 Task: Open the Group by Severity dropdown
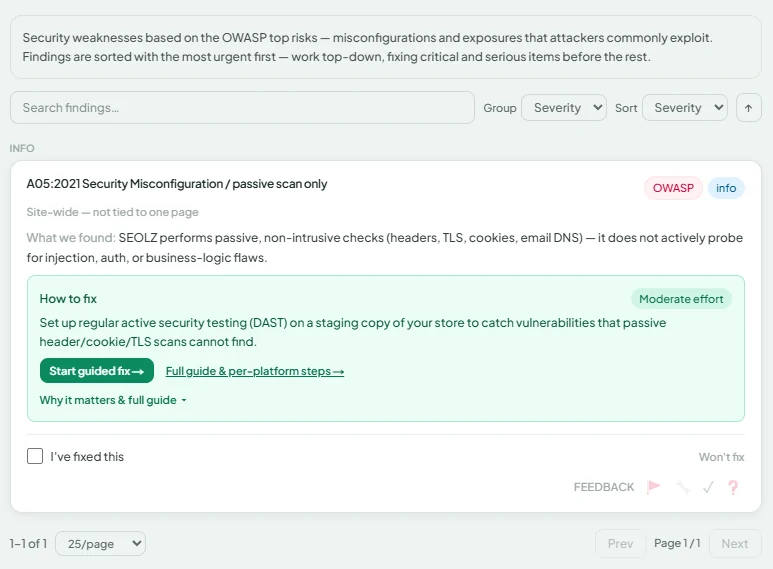(x=564, y=107)
